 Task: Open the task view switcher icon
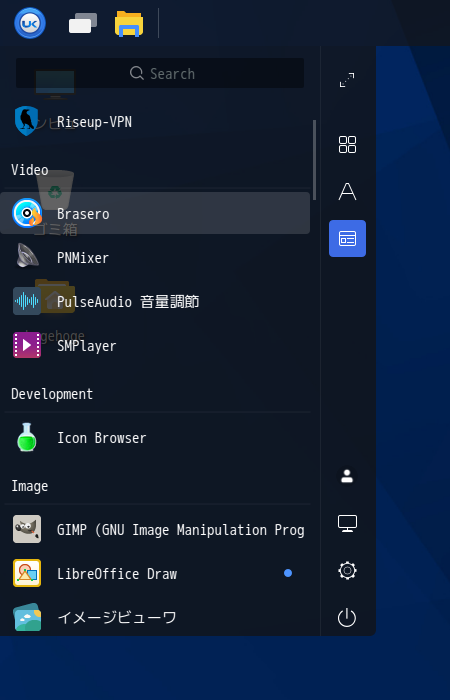(x=83, y=23)
